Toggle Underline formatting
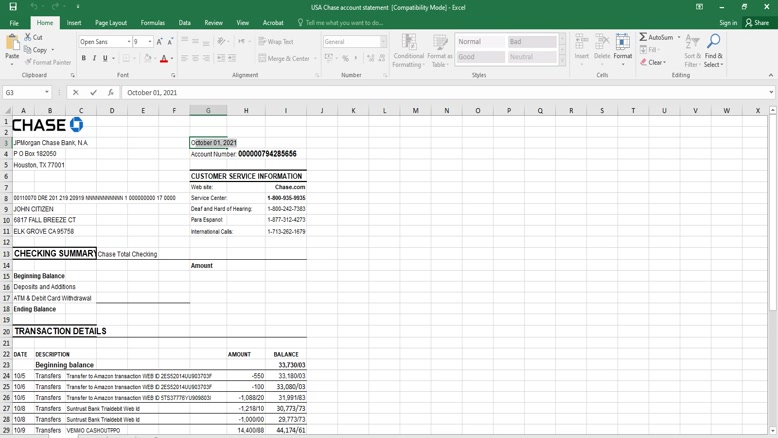This screenshot has height=438, width=778. point(107,59)
